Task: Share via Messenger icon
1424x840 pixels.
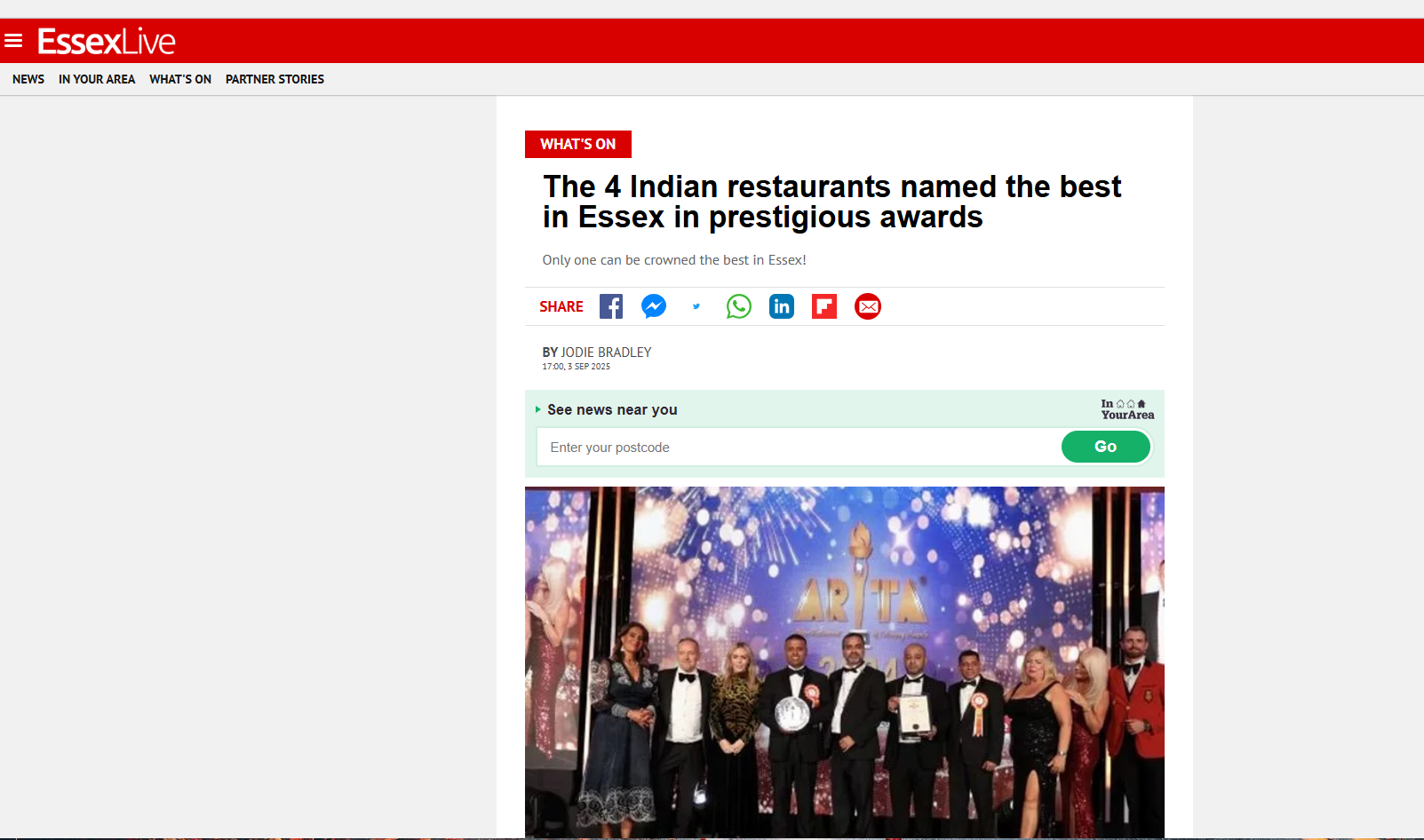Action: (654, 306)
